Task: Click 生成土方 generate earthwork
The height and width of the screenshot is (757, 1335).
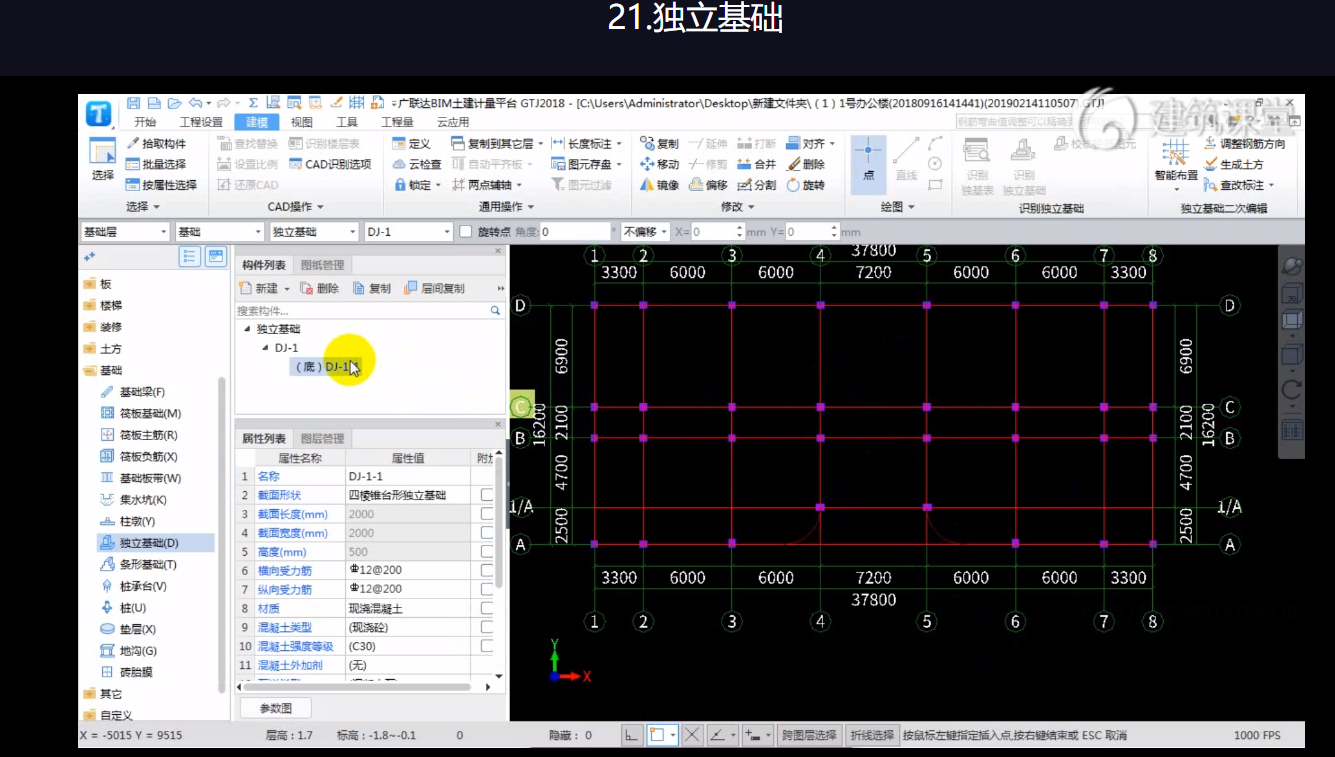Action: point(1233,164)
